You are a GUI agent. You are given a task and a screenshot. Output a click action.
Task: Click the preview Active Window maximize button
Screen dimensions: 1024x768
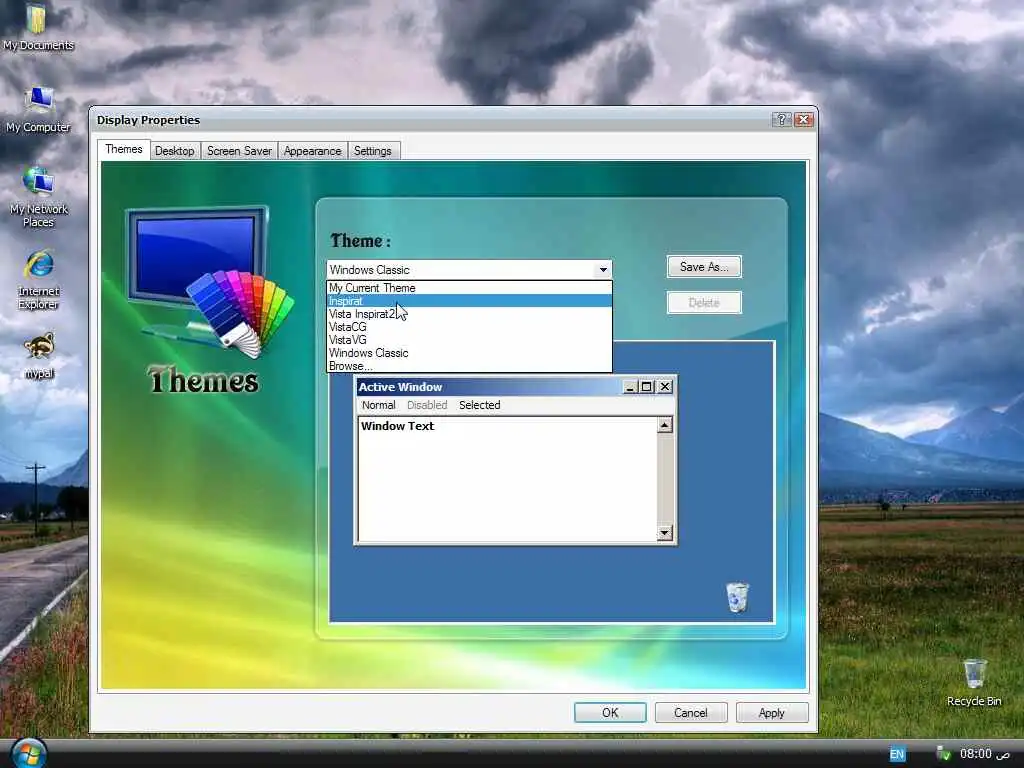tap(647, 387)
